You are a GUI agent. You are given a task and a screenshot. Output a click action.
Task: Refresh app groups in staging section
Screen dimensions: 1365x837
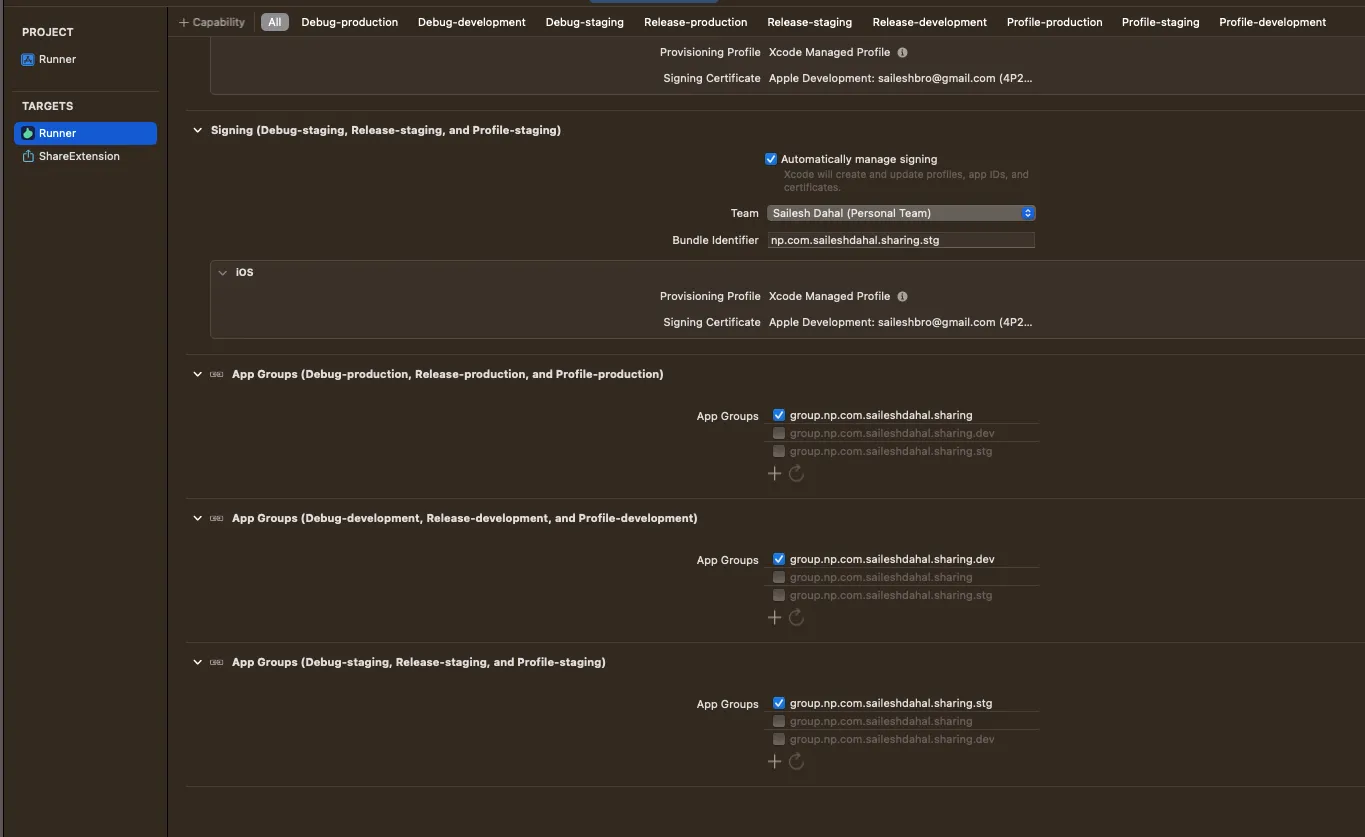(796, 761)
